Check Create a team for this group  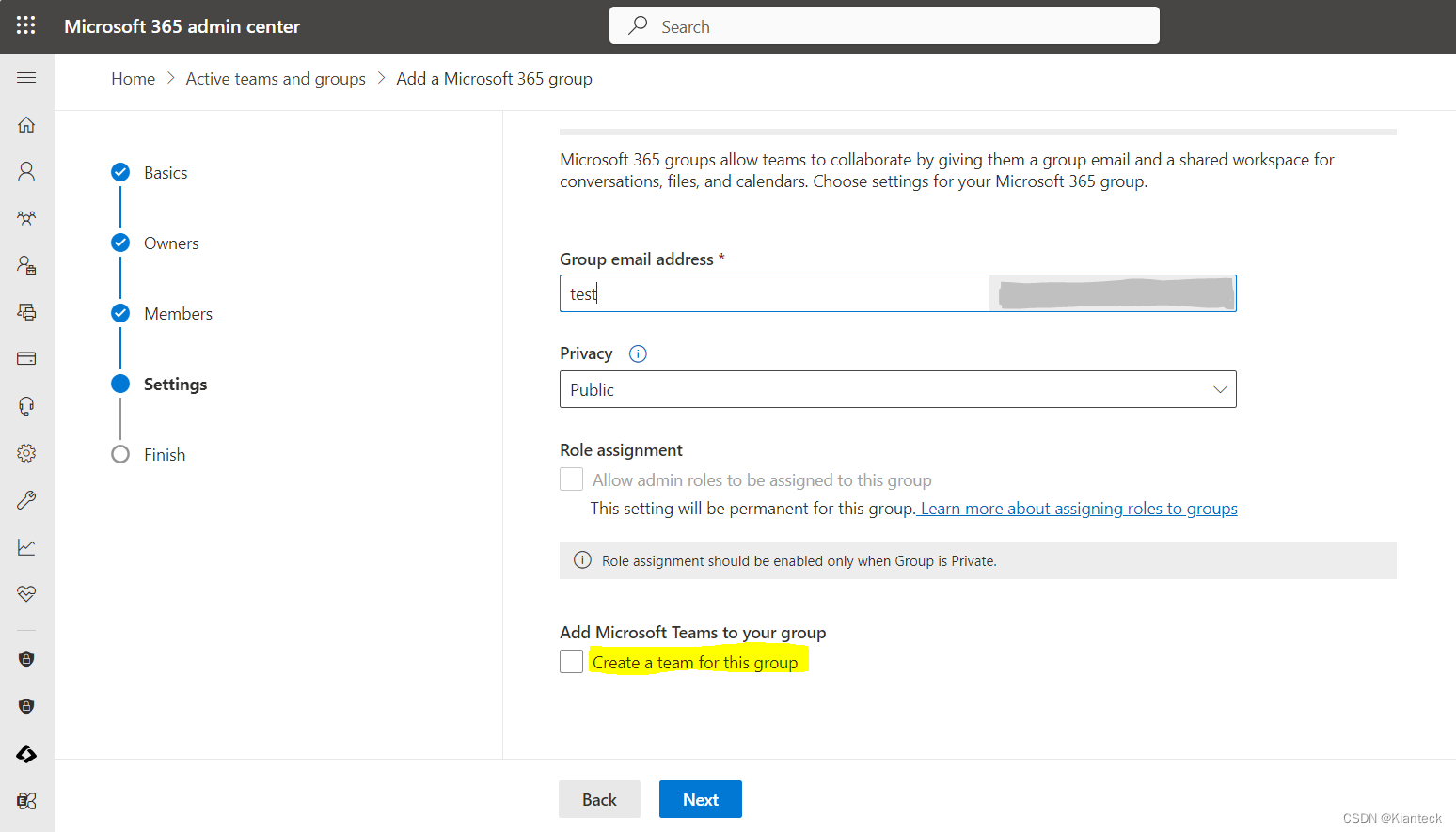coord(571,662)
